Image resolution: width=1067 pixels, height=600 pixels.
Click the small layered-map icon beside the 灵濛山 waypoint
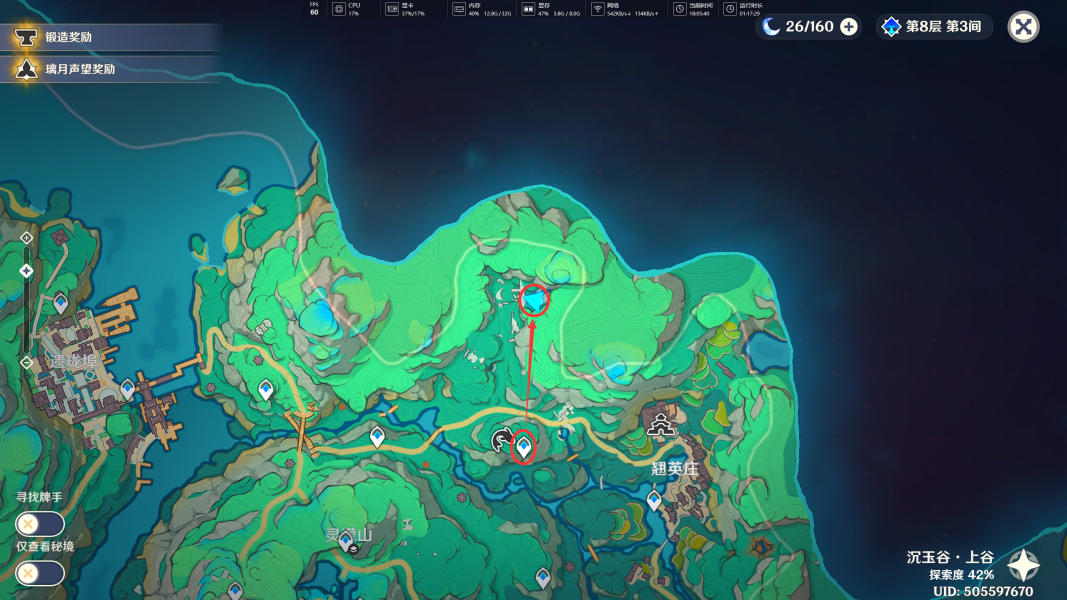pyautogui.click(x=354, y=549)
